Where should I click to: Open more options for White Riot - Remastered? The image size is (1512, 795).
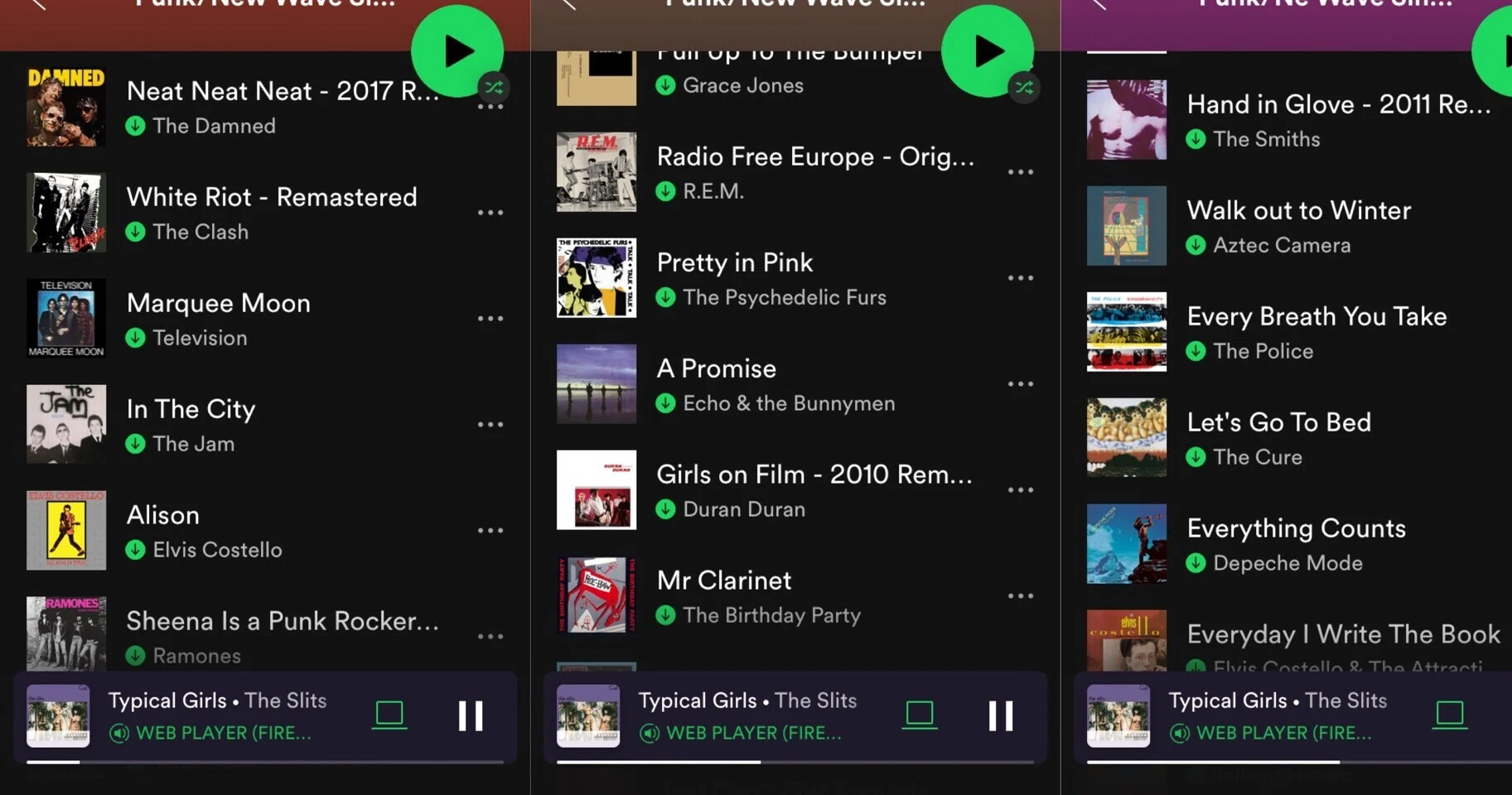click(x=490, y=213)
